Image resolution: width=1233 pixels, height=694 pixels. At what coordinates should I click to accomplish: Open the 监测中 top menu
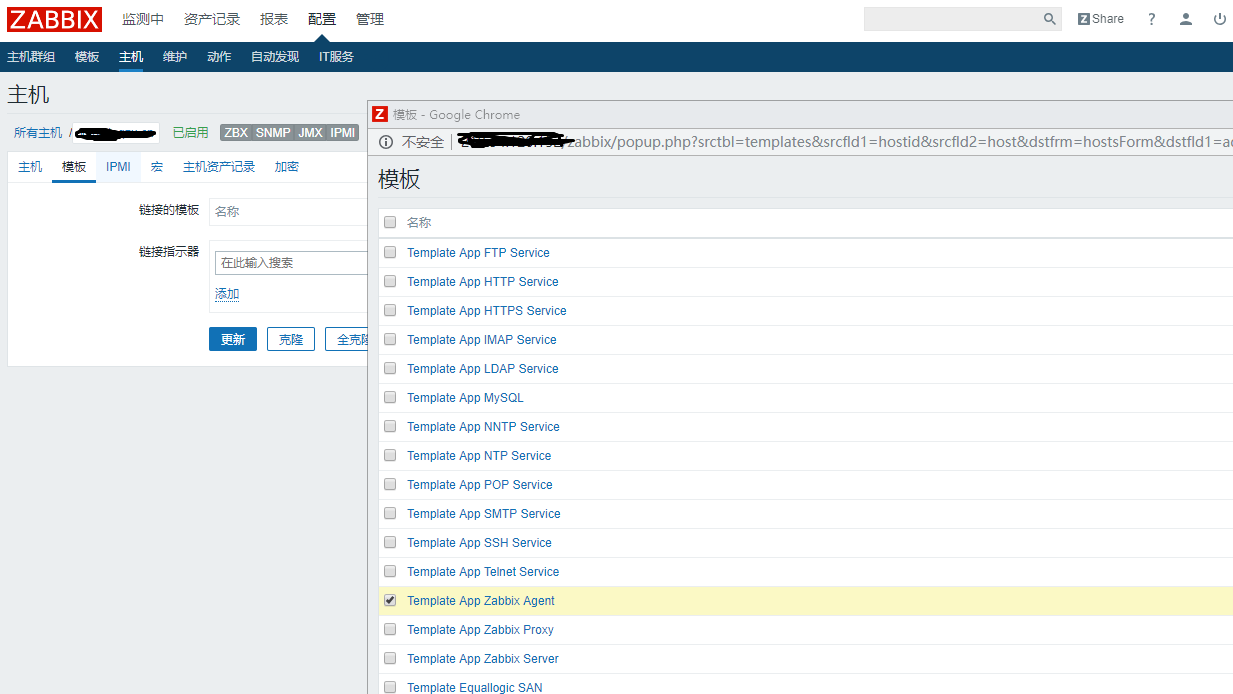click(143, 19)
